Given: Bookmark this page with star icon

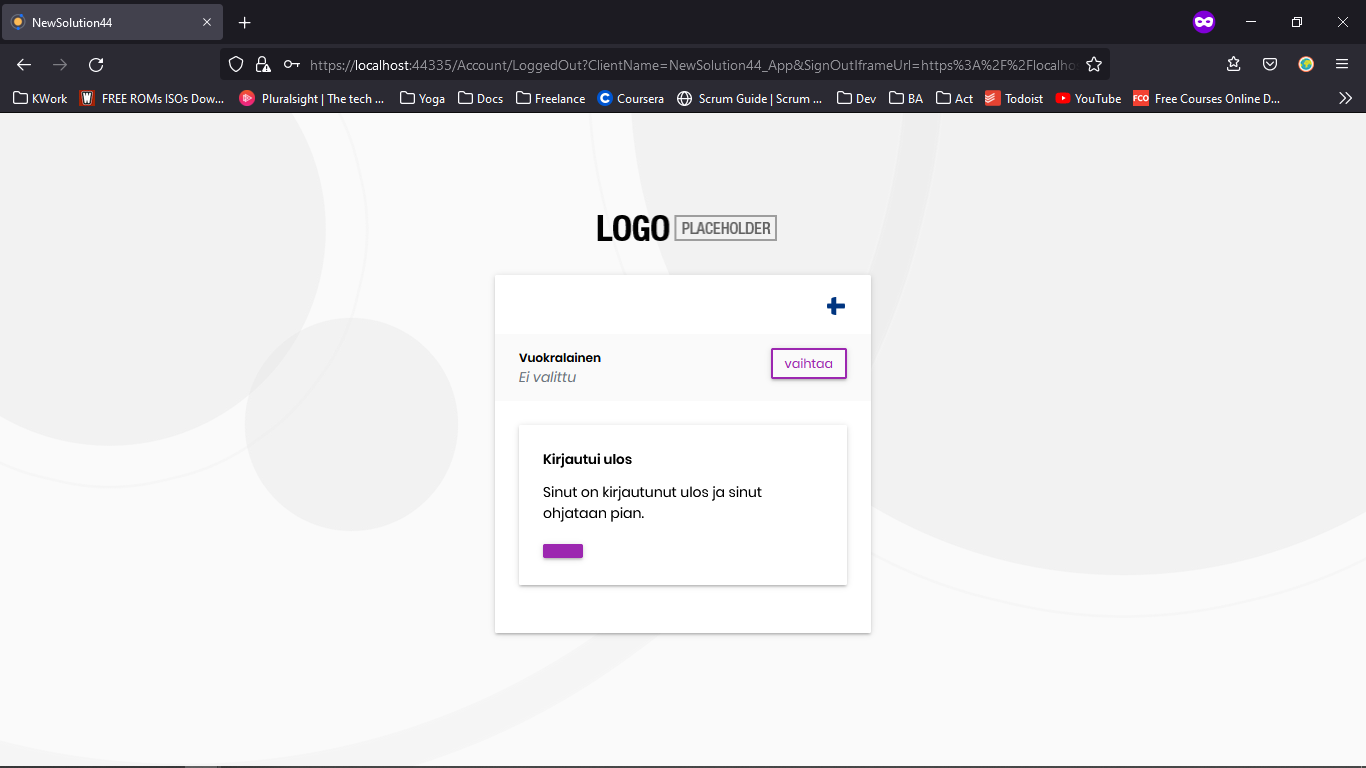Looking at the screenshot, I should (x=1094, y=65).
